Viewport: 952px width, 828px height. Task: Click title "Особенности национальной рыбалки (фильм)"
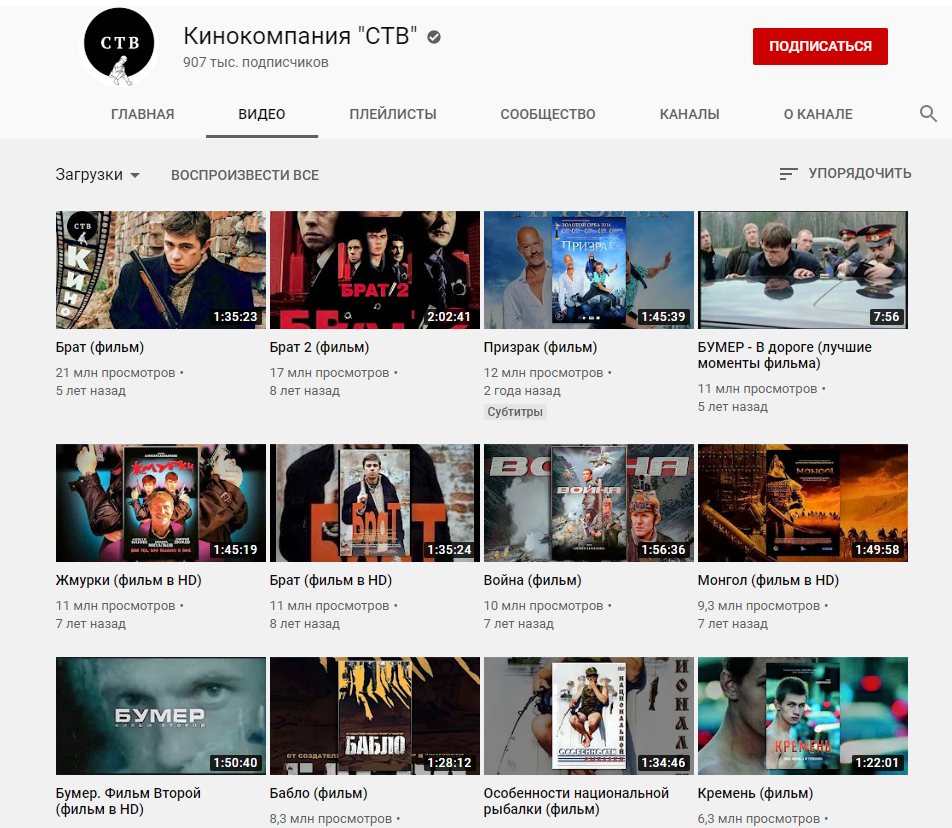point(576,801)
